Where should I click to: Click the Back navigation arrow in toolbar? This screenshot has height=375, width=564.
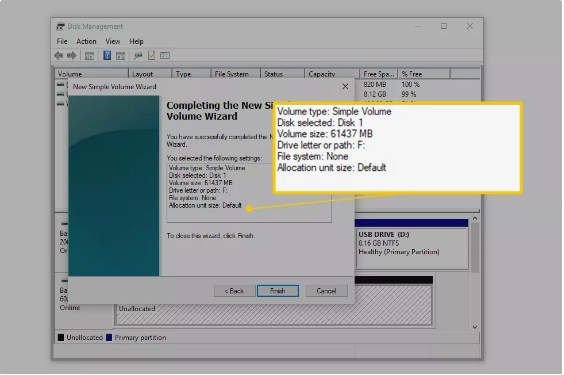click(x=59, y=55)
